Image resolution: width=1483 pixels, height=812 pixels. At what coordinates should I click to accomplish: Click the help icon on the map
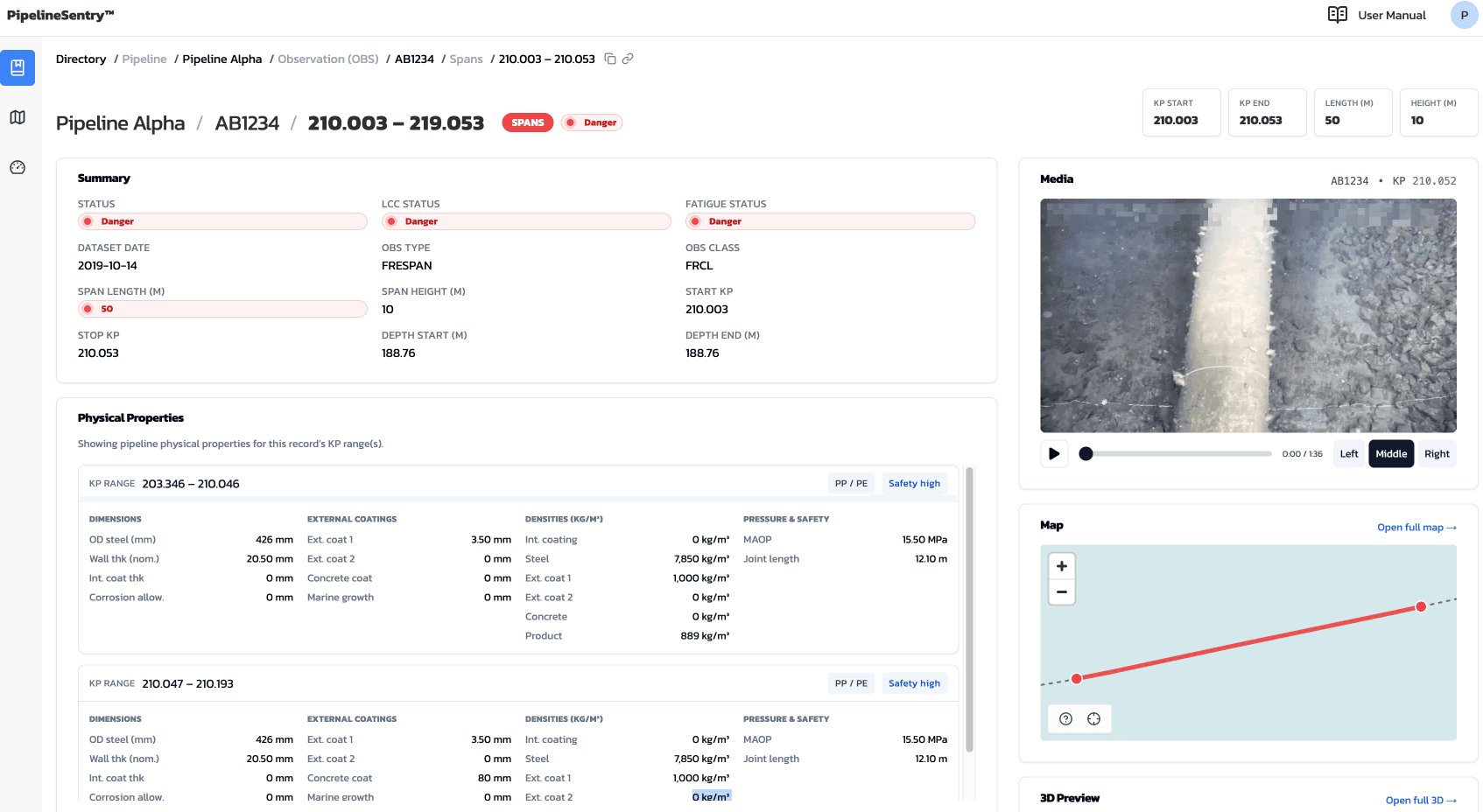click(x=1065, y=718)
